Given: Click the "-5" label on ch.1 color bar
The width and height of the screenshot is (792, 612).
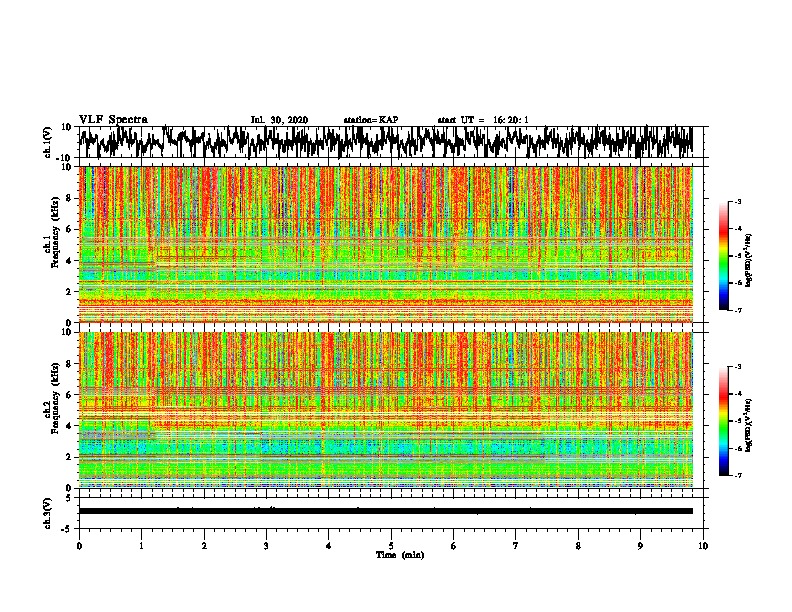Looking at the screenshot, I should pos(737,256).
